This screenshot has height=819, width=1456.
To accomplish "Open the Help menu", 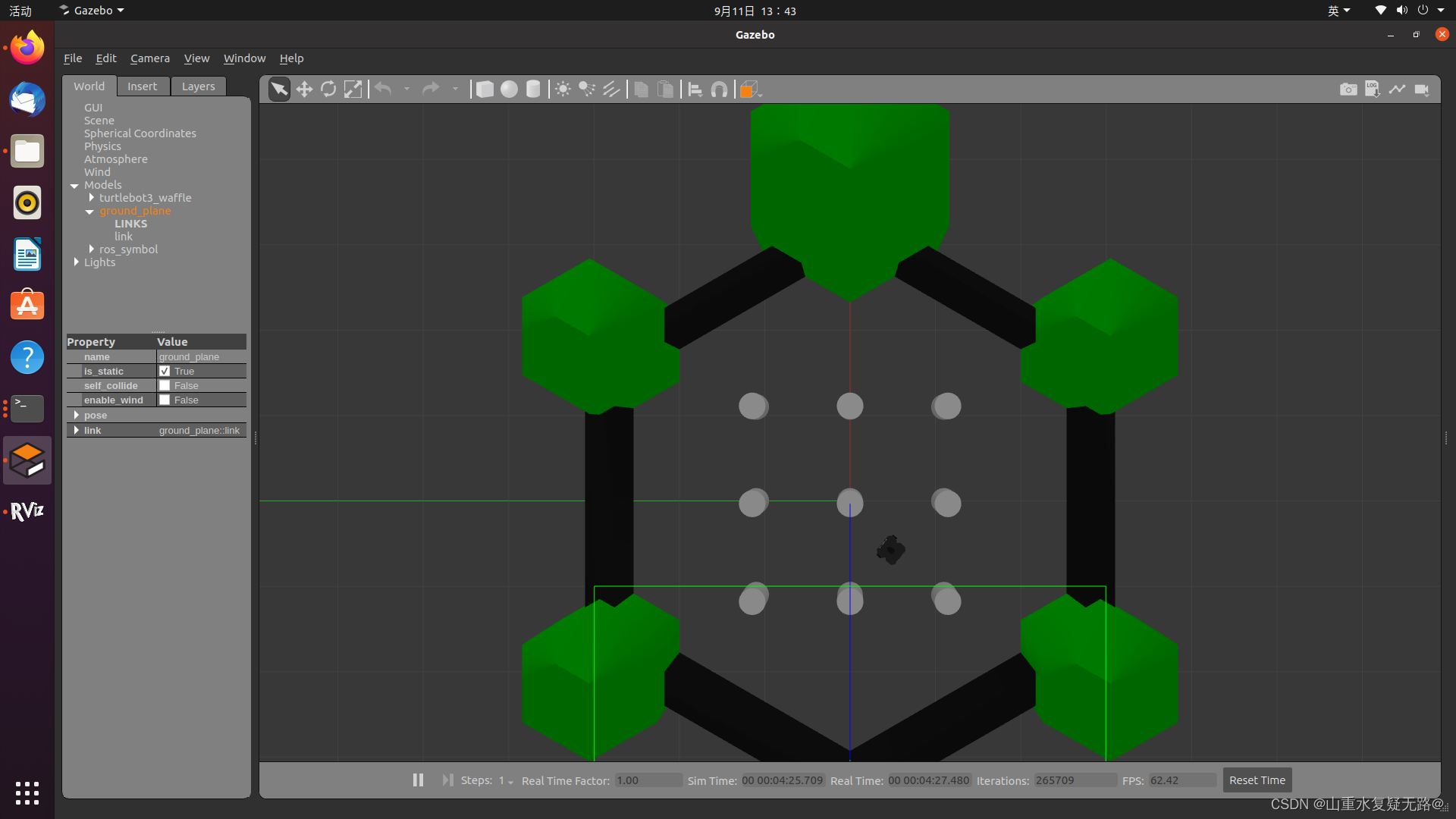I will pyautogui.click(x=291, y=58).
